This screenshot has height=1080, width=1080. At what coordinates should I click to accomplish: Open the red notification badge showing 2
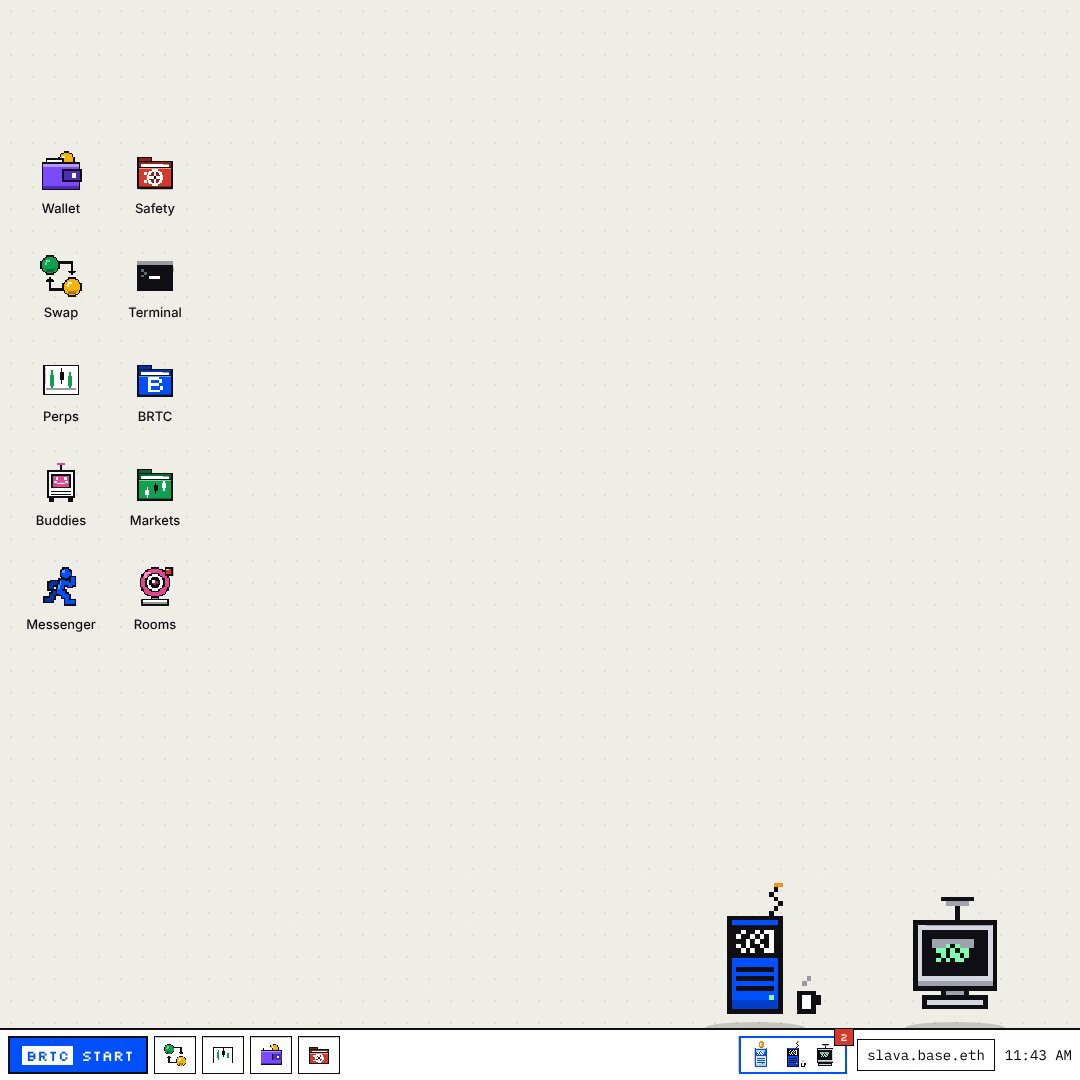[844, 1037]
